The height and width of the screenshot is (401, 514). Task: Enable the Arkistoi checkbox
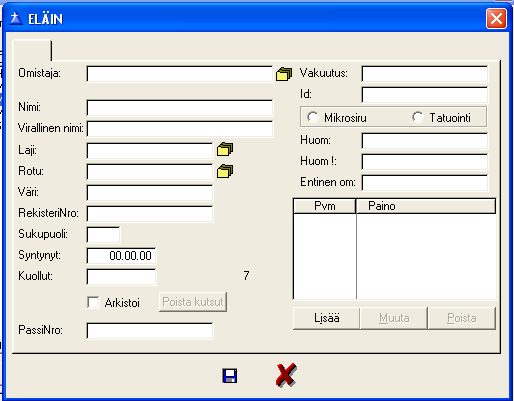point(93,303)
